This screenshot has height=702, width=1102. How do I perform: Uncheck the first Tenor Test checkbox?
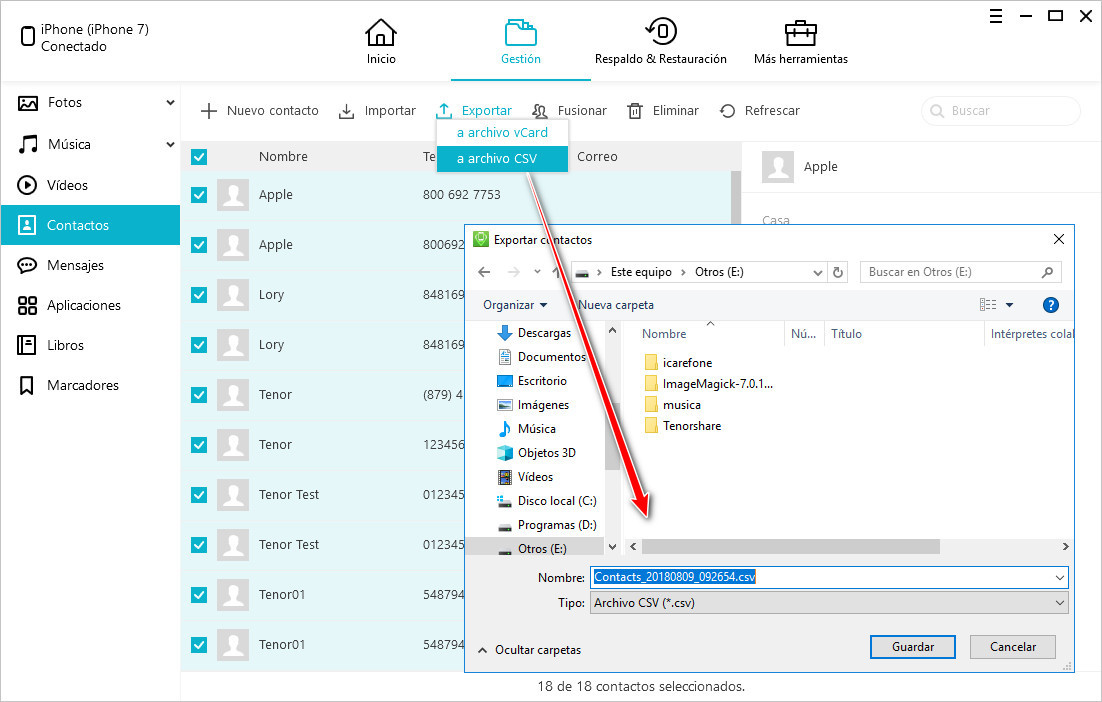[x=199, y=495]
